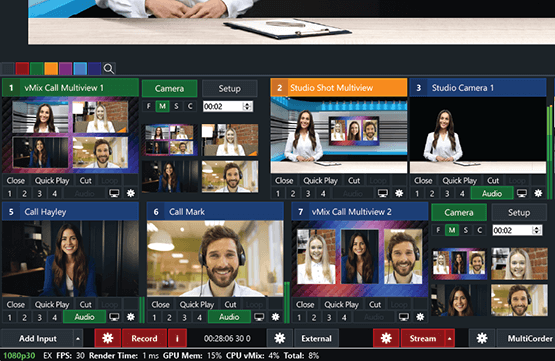
Task: Expand the Add Input dropdown arrow
Action: point(78,339)
